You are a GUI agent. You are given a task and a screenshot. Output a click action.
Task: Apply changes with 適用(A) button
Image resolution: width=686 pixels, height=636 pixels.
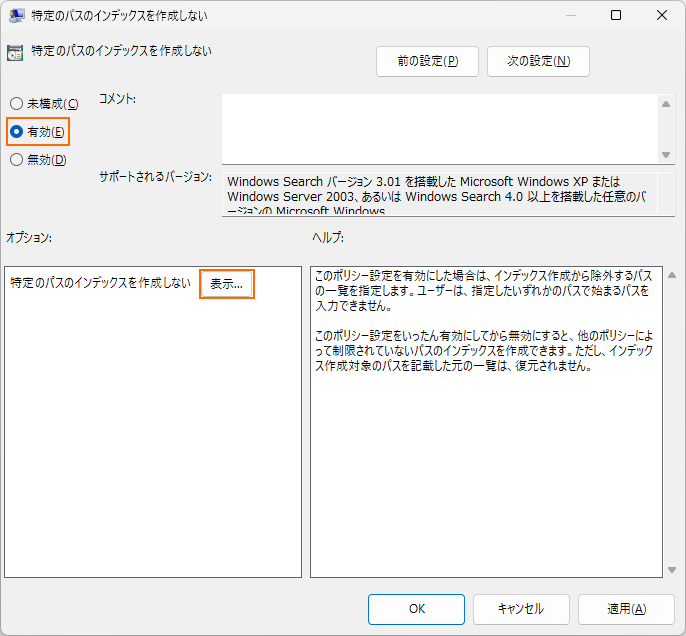(626, 609)
